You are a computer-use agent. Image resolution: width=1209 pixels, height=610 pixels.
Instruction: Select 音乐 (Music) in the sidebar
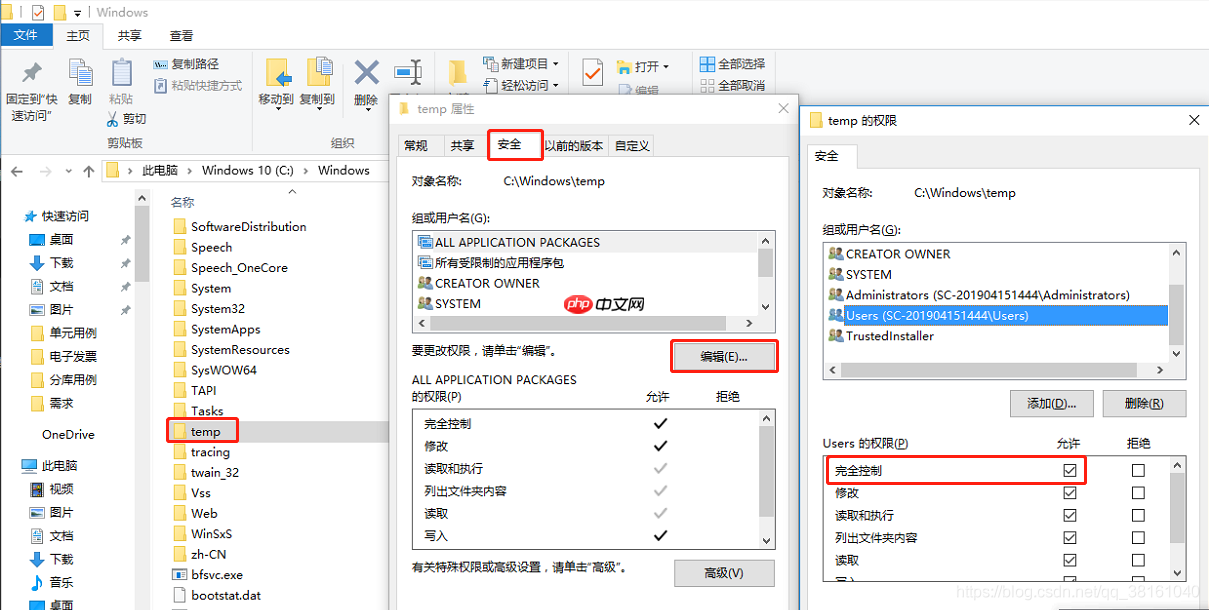click(51, 582)
